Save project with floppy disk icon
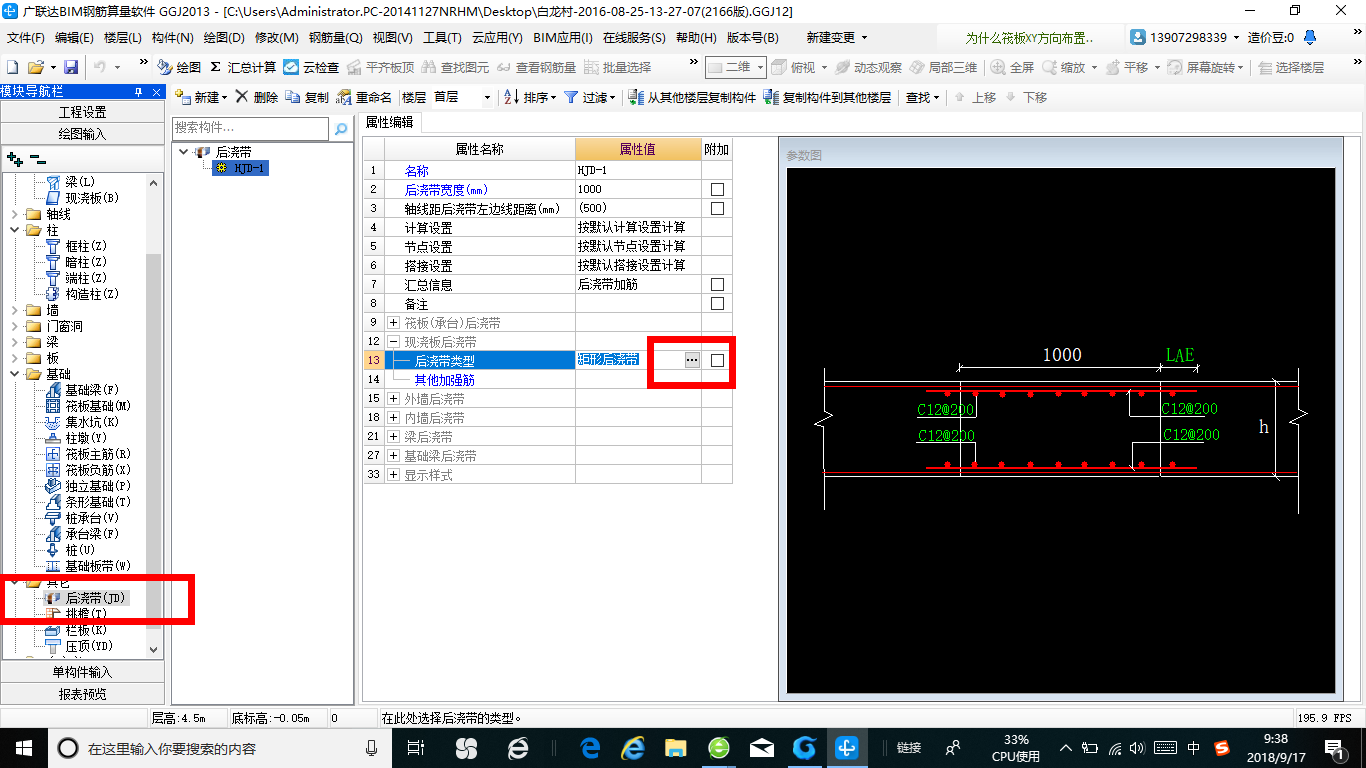Screen dimensions: 1366x768 (x=71, y=67)
